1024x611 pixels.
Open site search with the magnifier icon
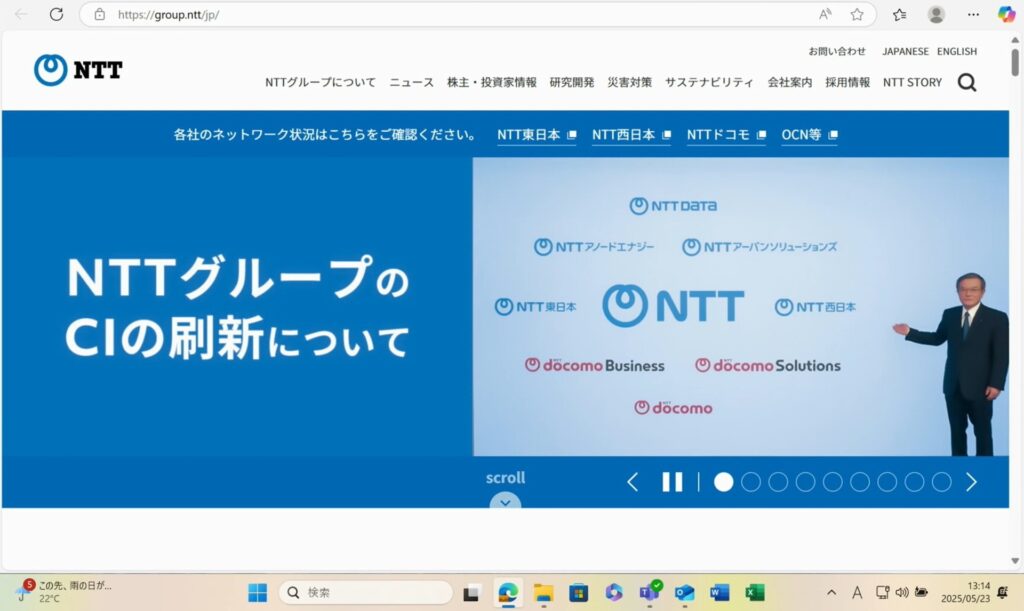coord(967,82)
